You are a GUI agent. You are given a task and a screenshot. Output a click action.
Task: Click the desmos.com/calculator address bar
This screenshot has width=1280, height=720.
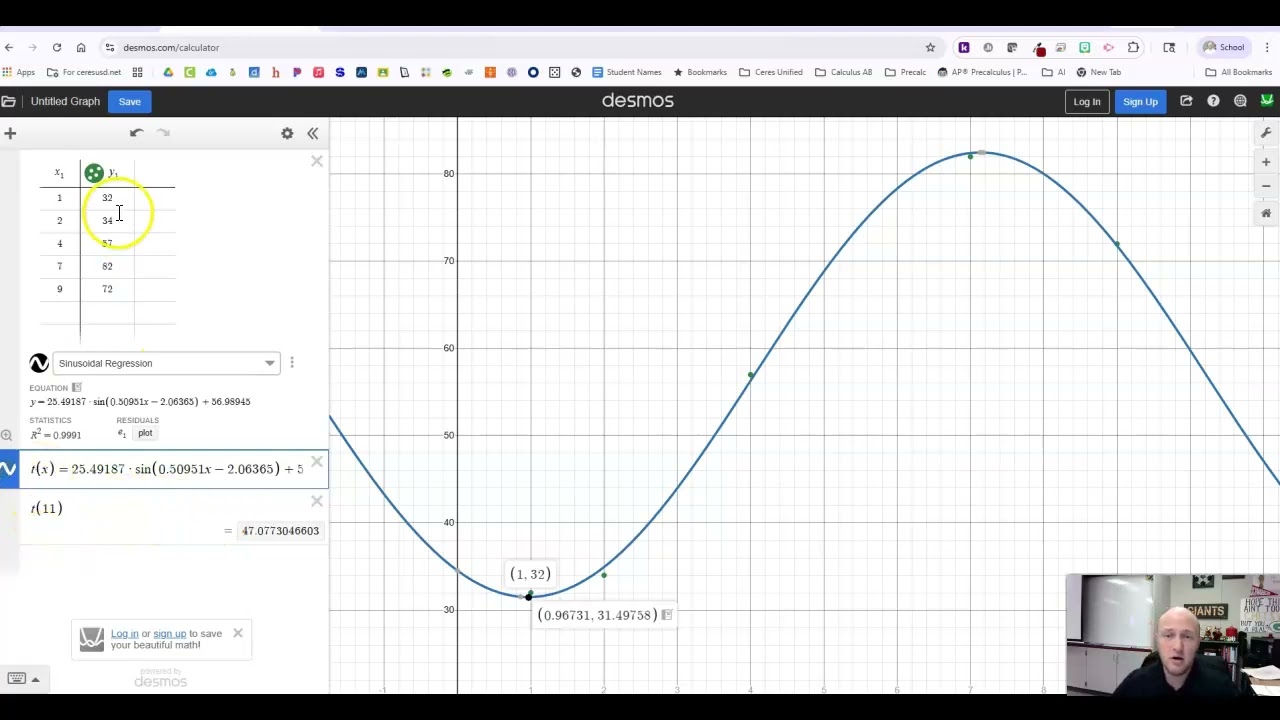tap(520, 48)
